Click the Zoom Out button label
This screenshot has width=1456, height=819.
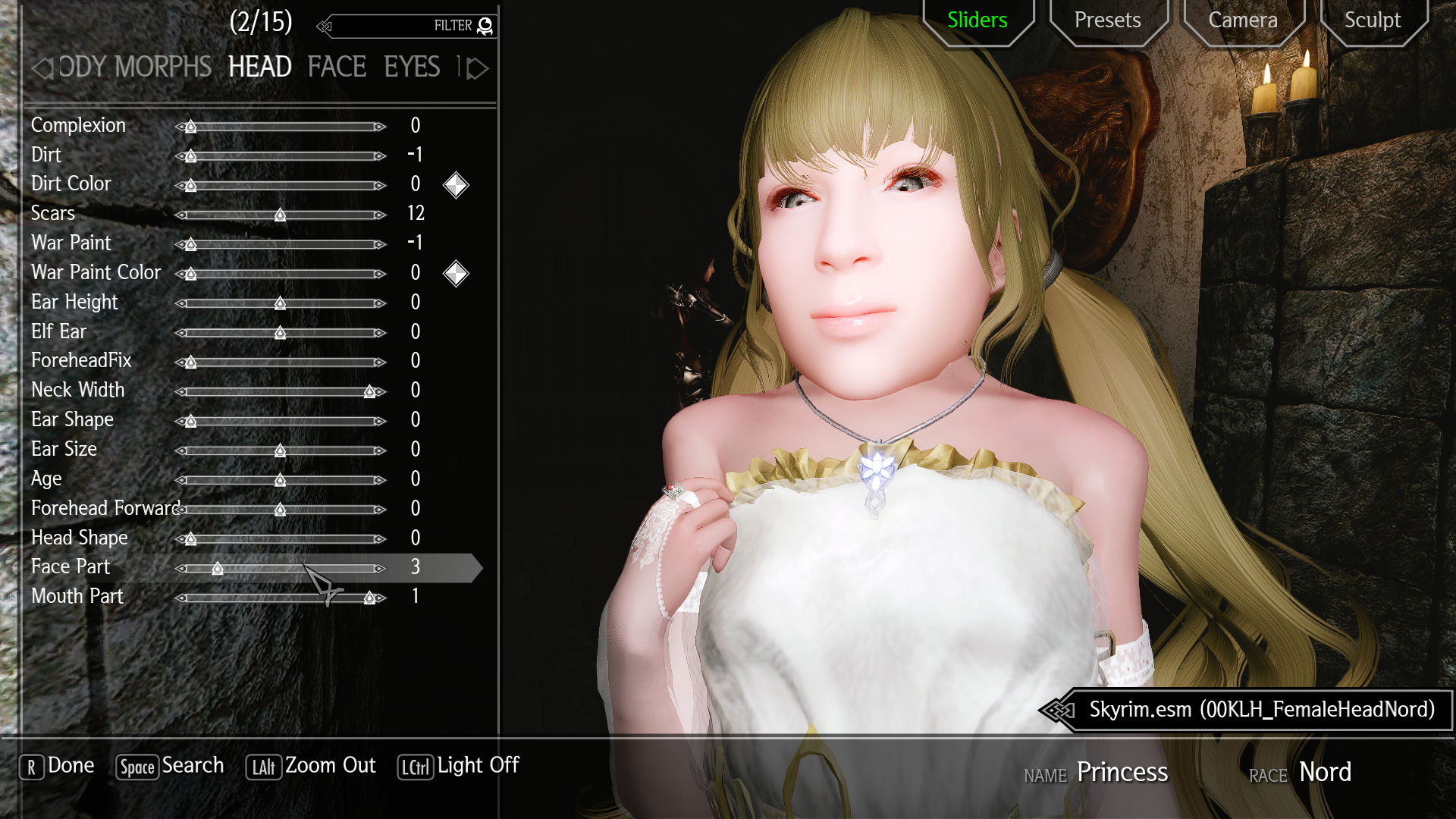coord(331,766)
